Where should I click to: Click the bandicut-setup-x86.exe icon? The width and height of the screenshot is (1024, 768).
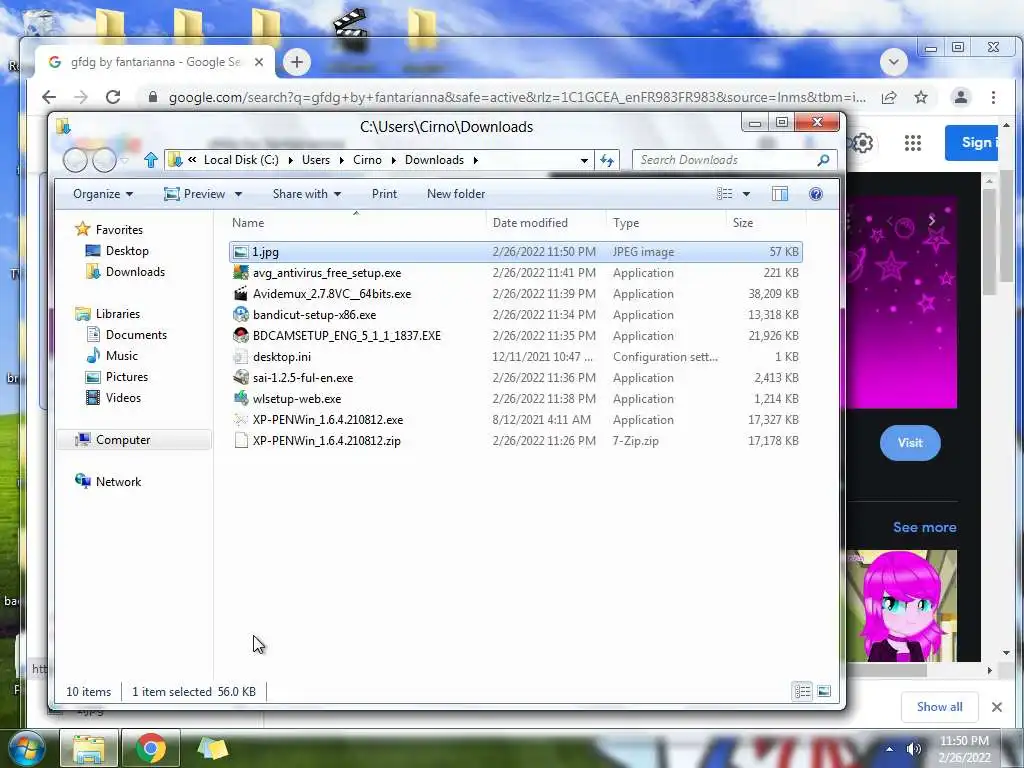[x=241, y=315]
